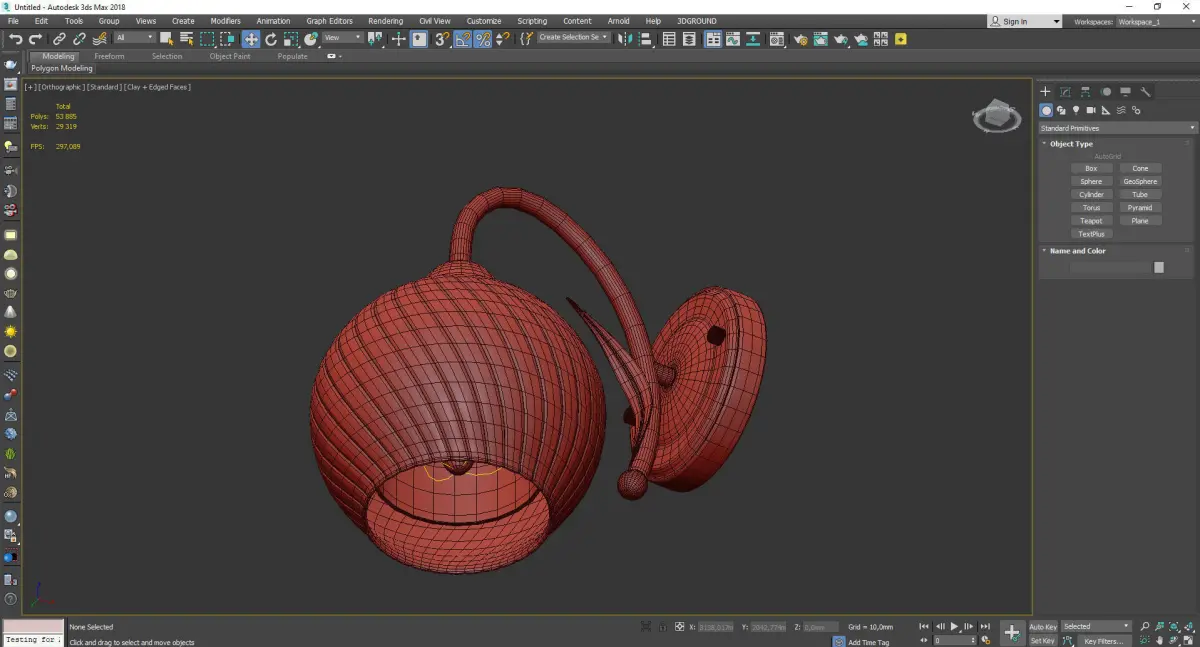The width and height of the screenshot is (1200, 647).
Task: Toggle the selection lock icon in status bar
Action: (x=661, y=627)
